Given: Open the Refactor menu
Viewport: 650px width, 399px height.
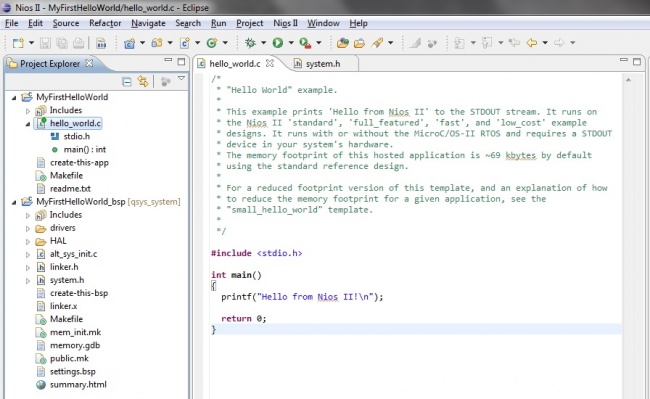Looking at the screenshot, I should click(105, 23).
